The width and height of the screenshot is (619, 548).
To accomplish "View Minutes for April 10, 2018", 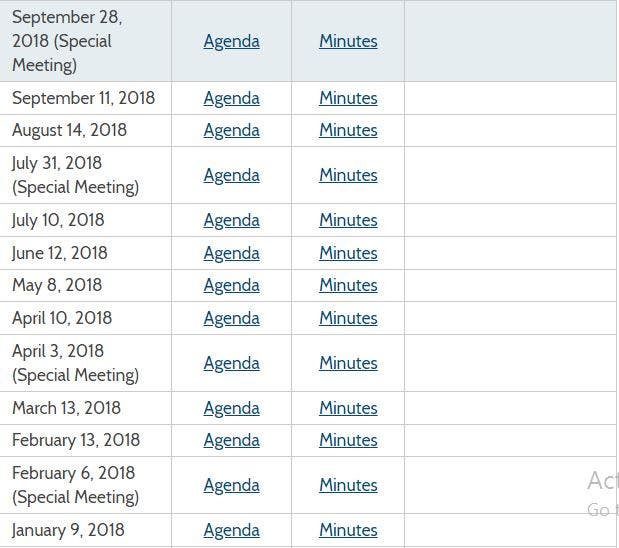I will pos(348,318).
